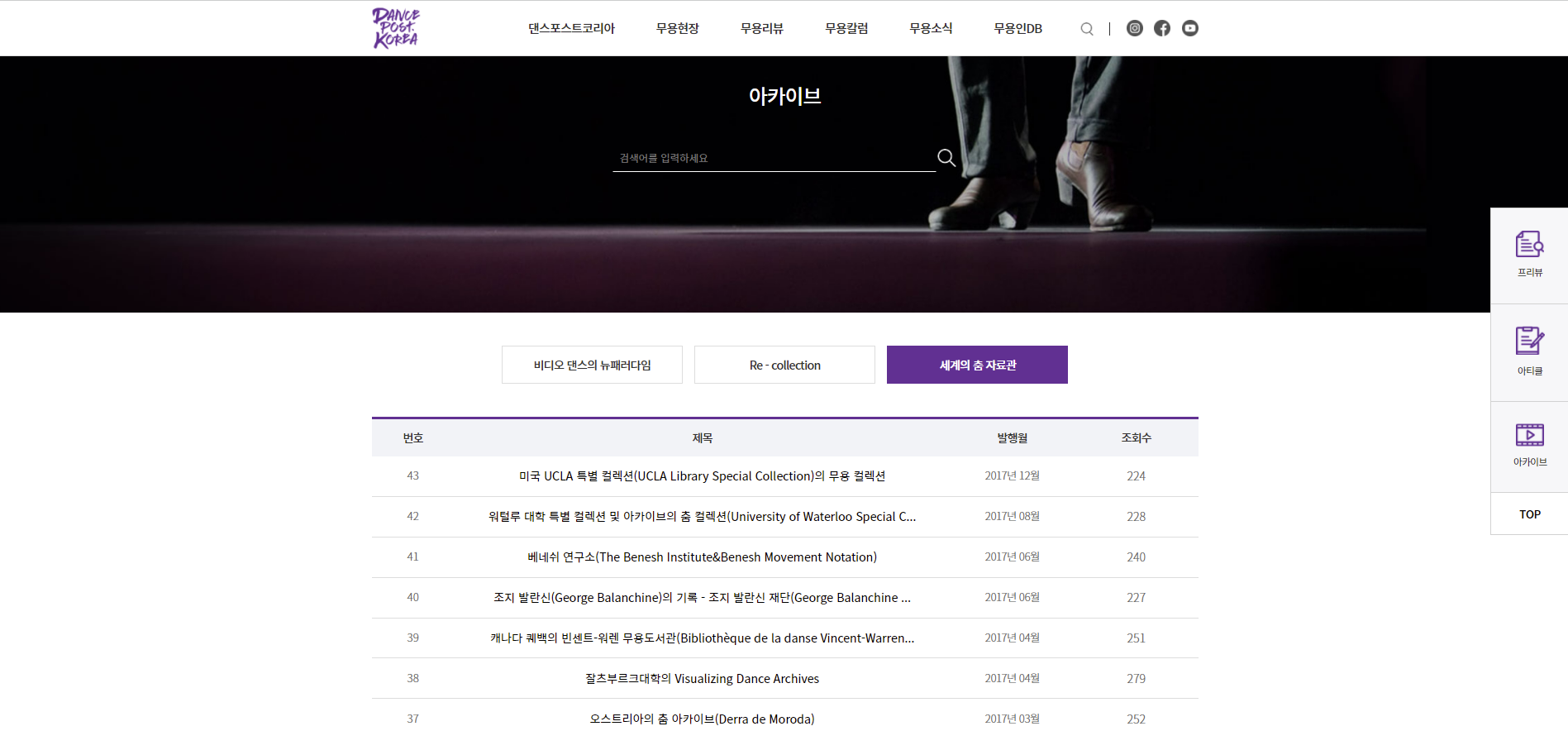Click the TOP button to scroll up
This screenshot has width=1568, height=731.
(1529, 514)
